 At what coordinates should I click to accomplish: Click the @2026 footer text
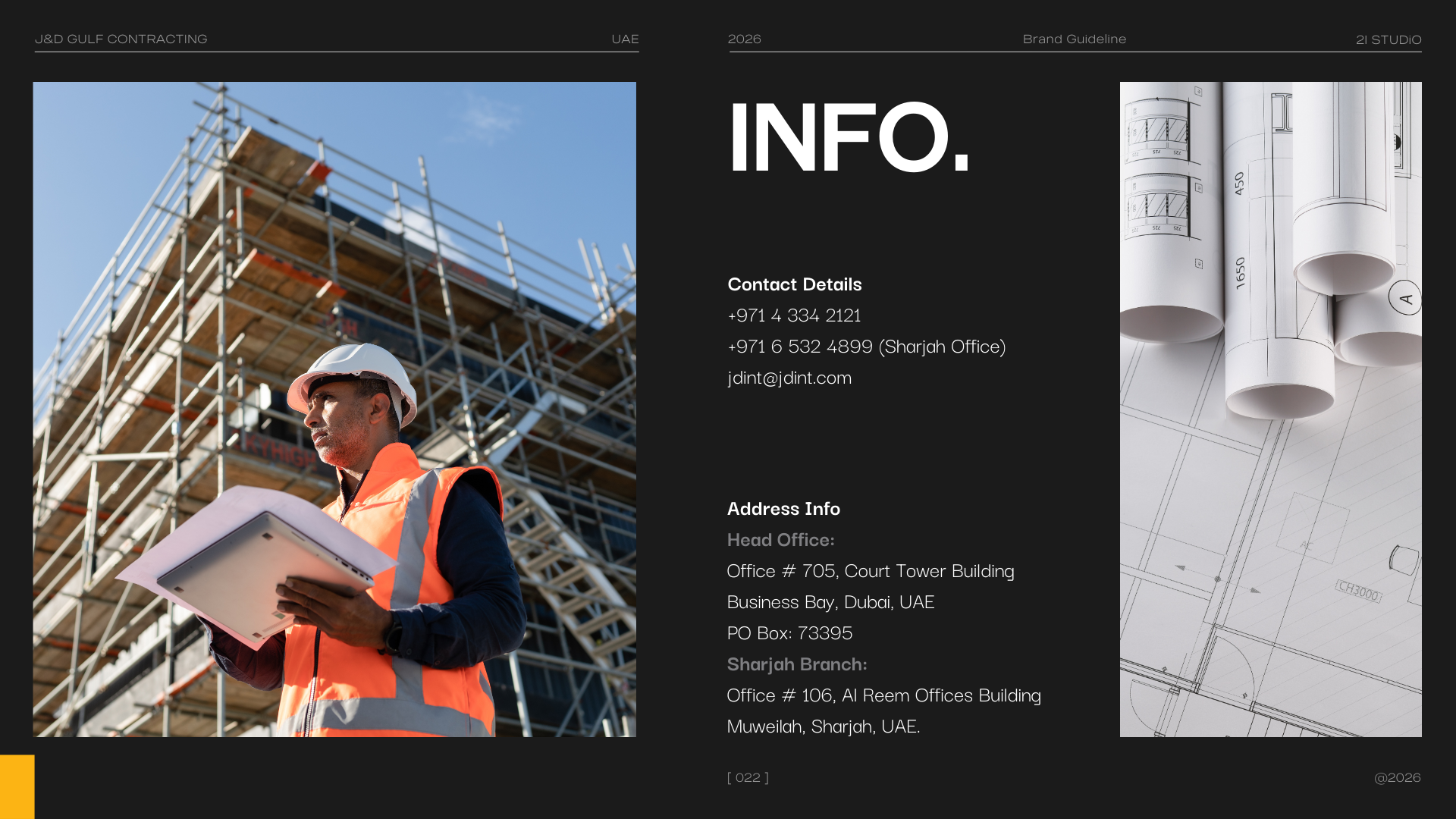point(1397,777)
